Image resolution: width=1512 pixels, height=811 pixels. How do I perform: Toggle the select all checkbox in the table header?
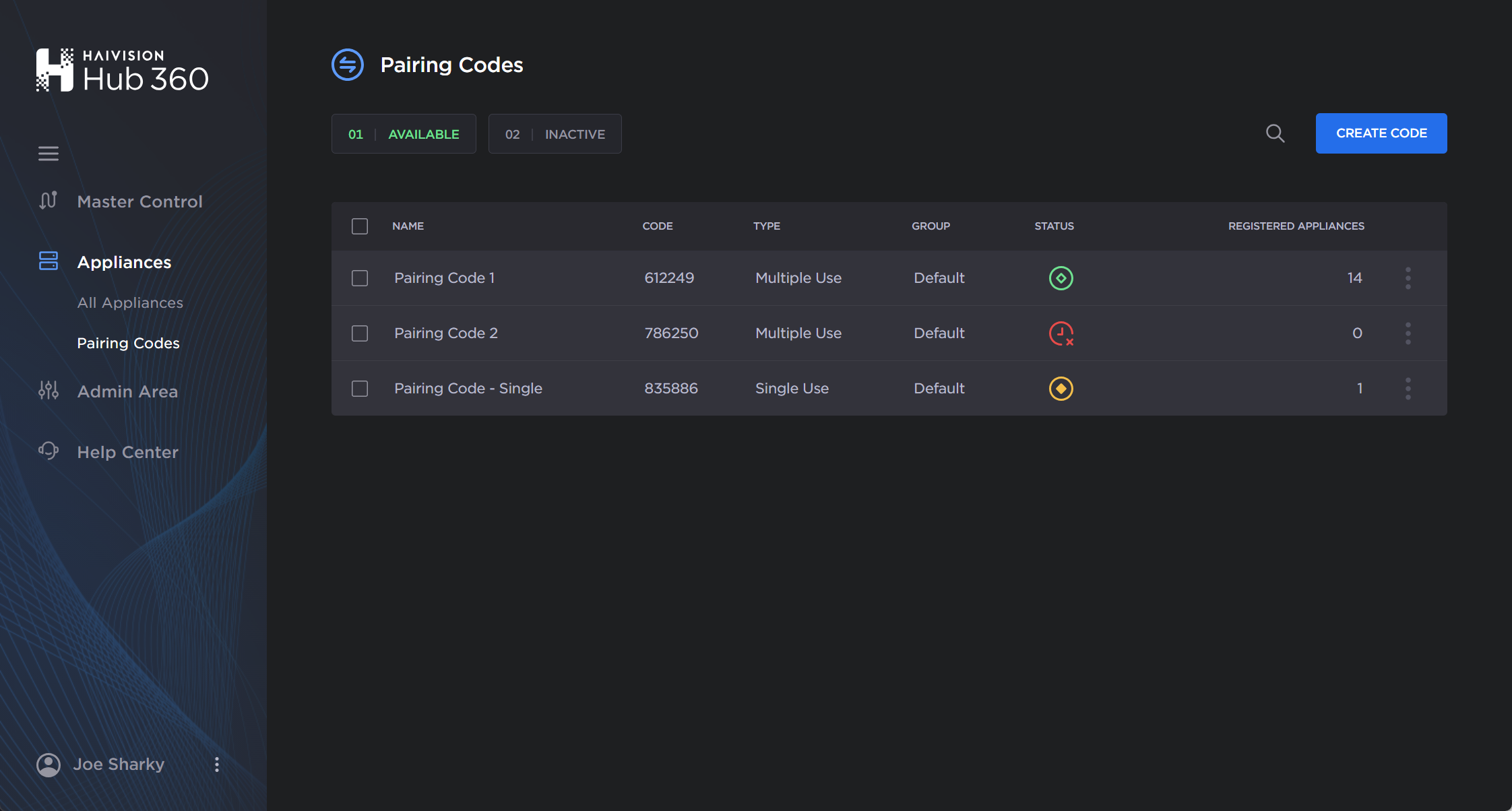pos(359,225)
